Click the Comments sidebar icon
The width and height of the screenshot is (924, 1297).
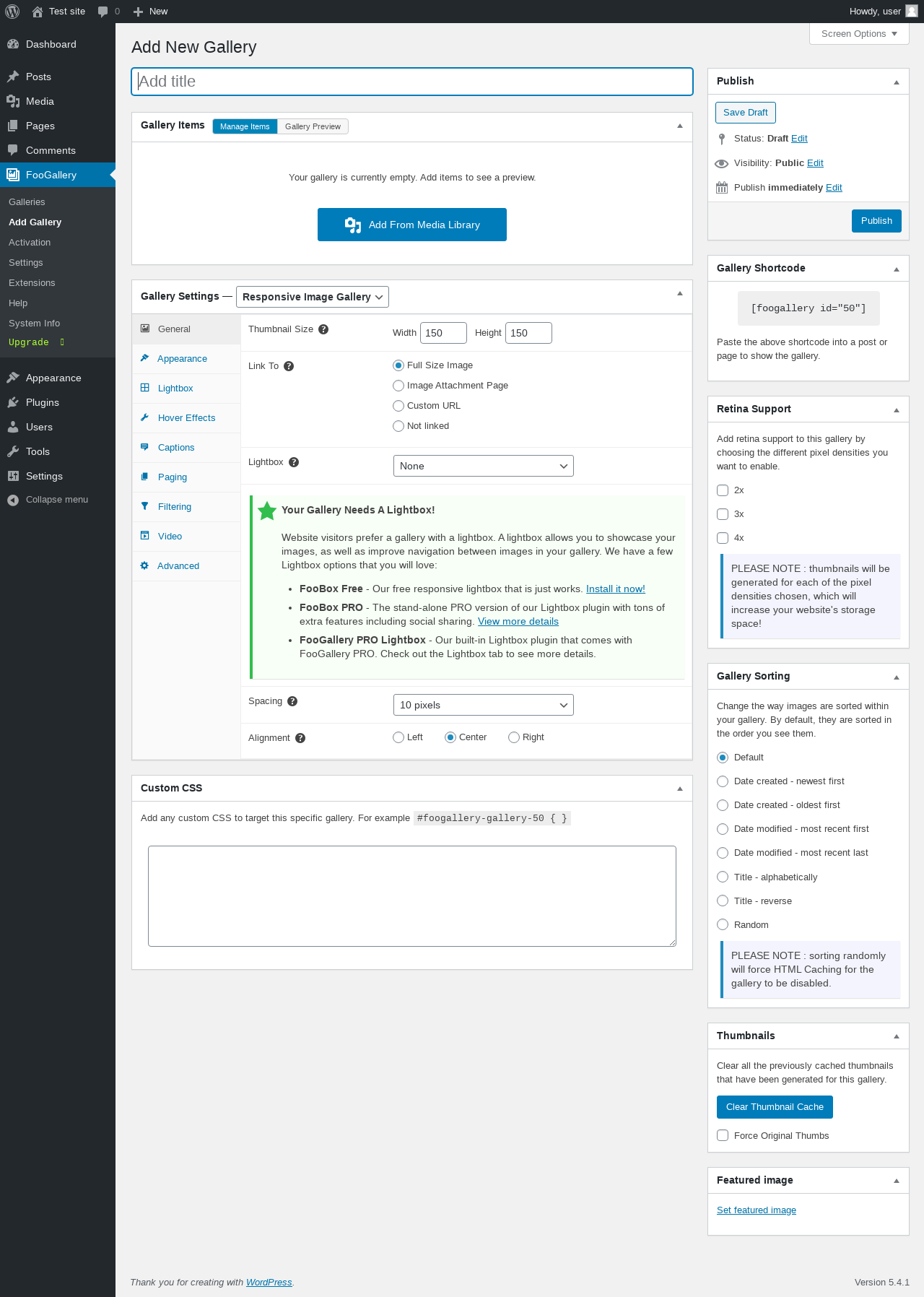pos(13,150)
